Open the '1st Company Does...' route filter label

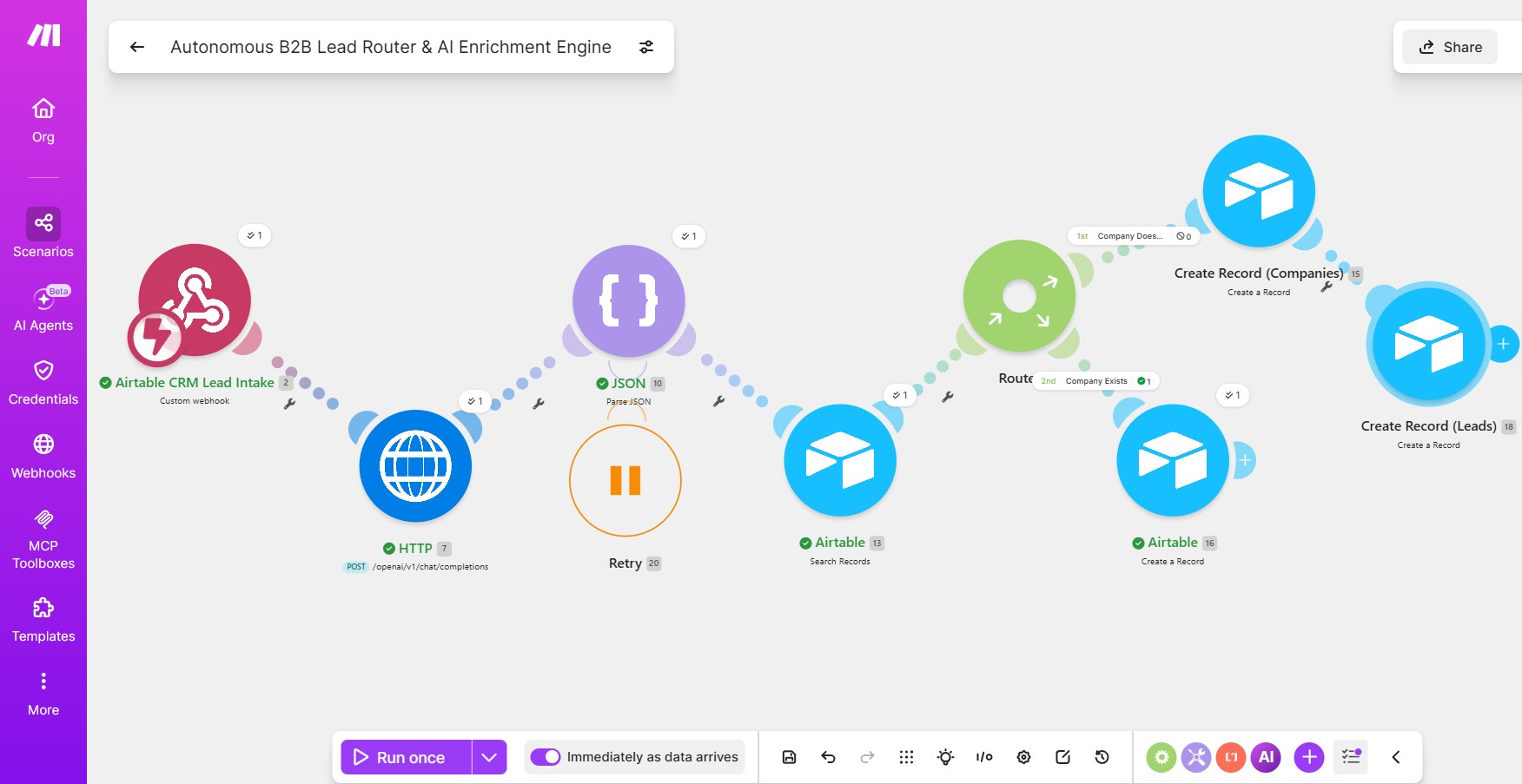1133,236
